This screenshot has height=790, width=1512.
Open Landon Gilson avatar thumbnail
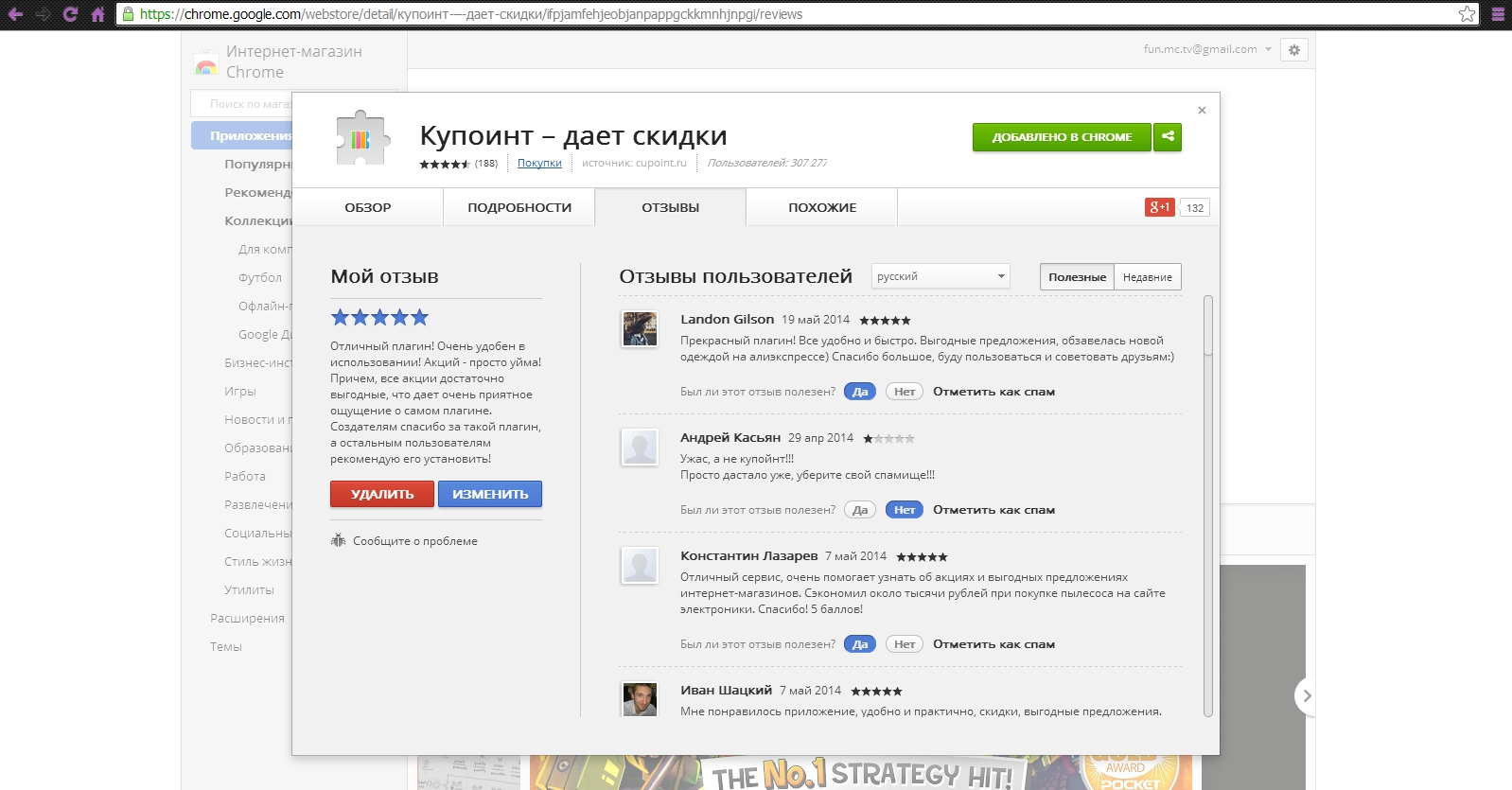coord(640,329)
